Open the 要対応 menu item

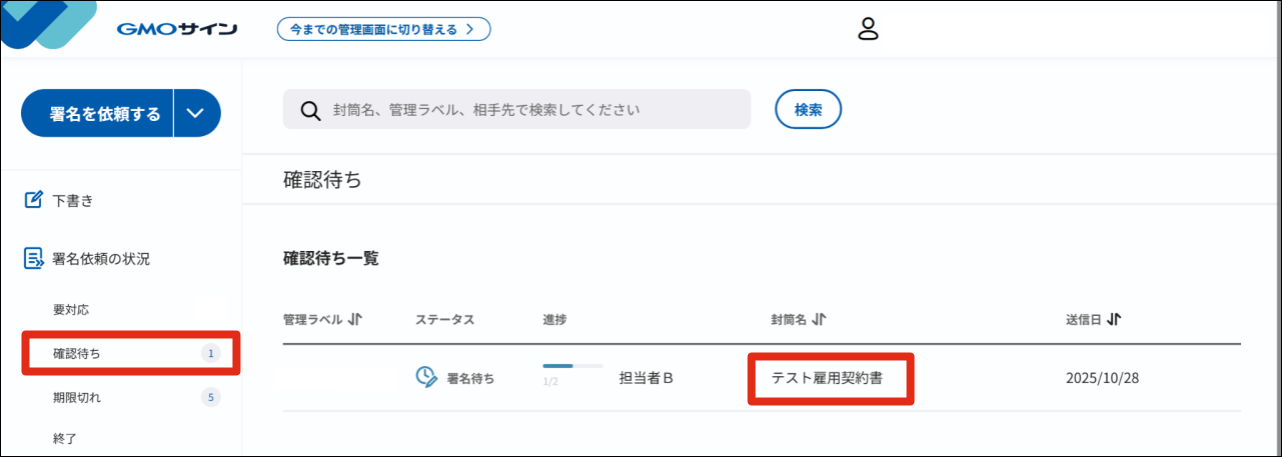[71, 309]
